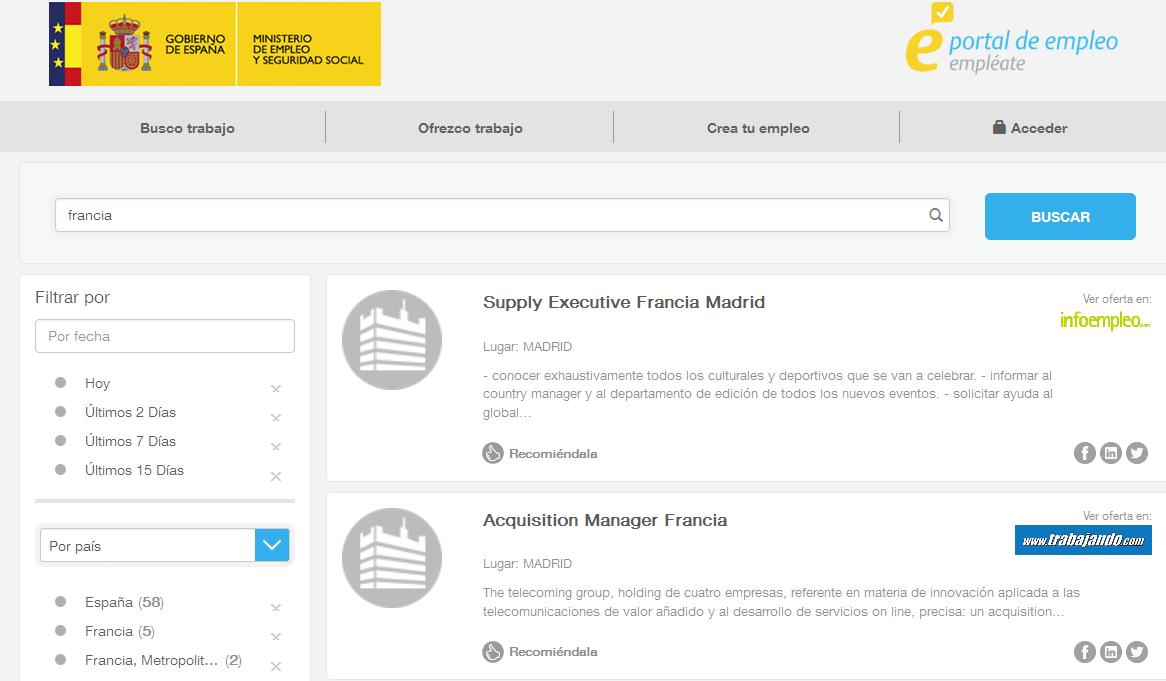The height and width of the screenshot is (681, 1166).
Task: Click the infoempleo logo
Action: (x=1105, y=321)
